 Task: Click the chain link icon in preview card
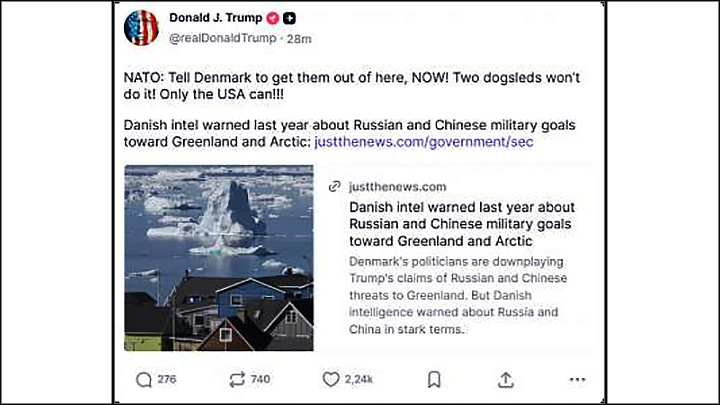click(335, 187)
